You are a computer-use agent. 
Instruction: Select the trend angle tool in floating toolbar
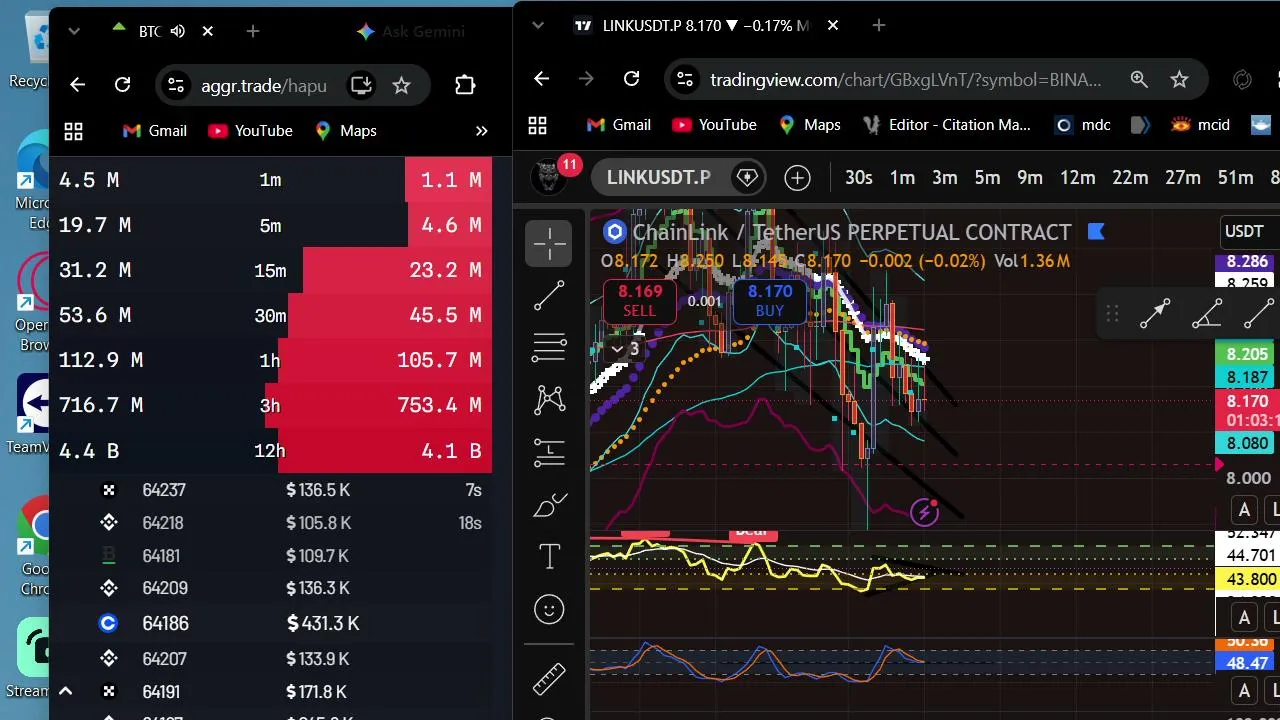[x=1207, y=314]
